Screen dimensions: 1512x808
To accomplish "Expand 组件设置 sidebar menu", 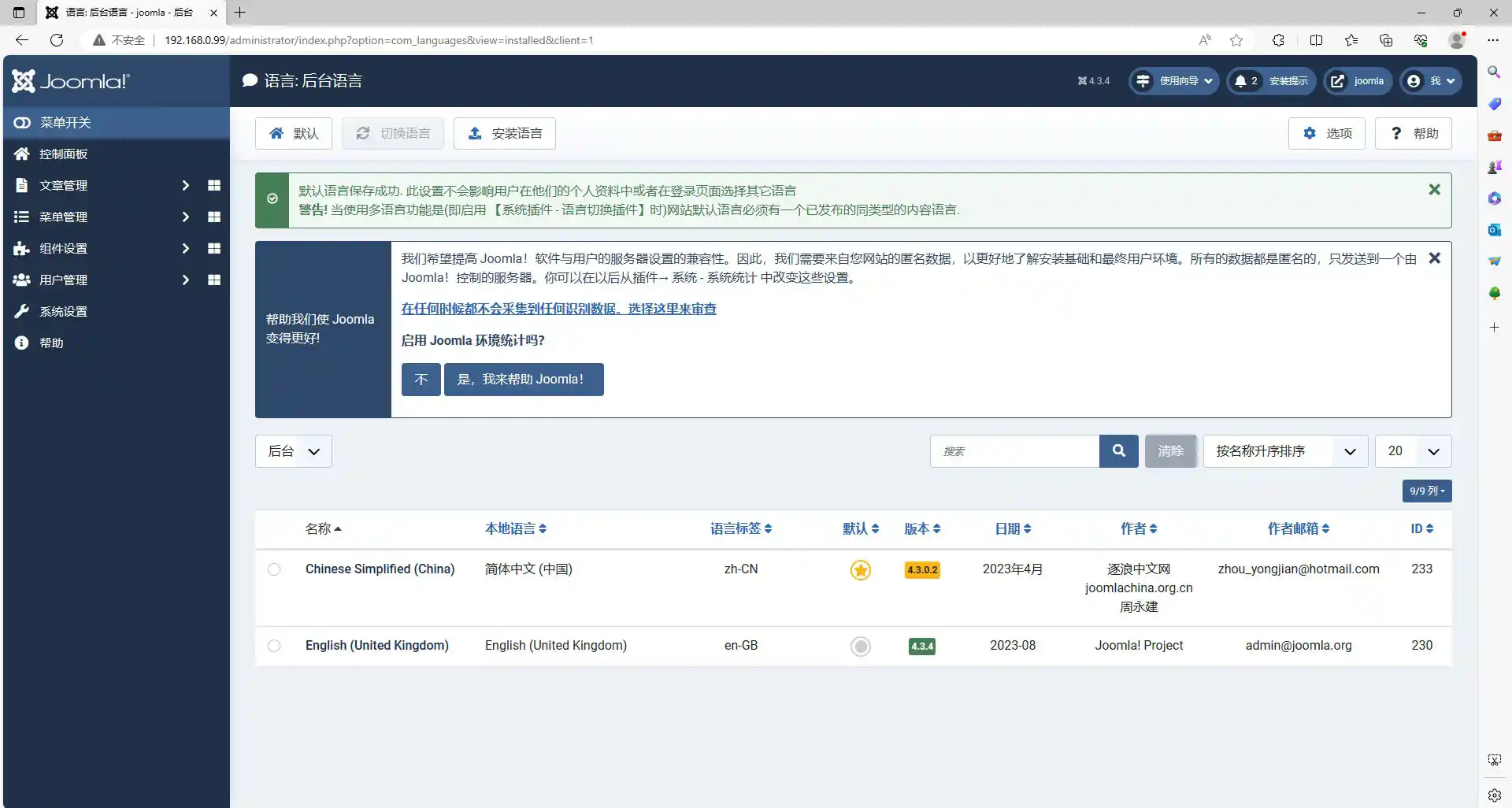I will (x=63, y=249).
